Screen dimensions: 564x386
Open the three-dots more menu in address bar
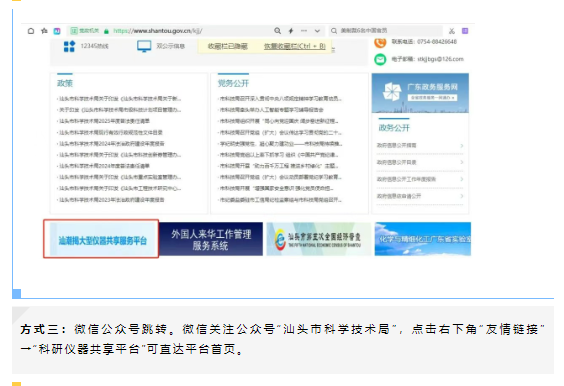[x=304, y=31]
